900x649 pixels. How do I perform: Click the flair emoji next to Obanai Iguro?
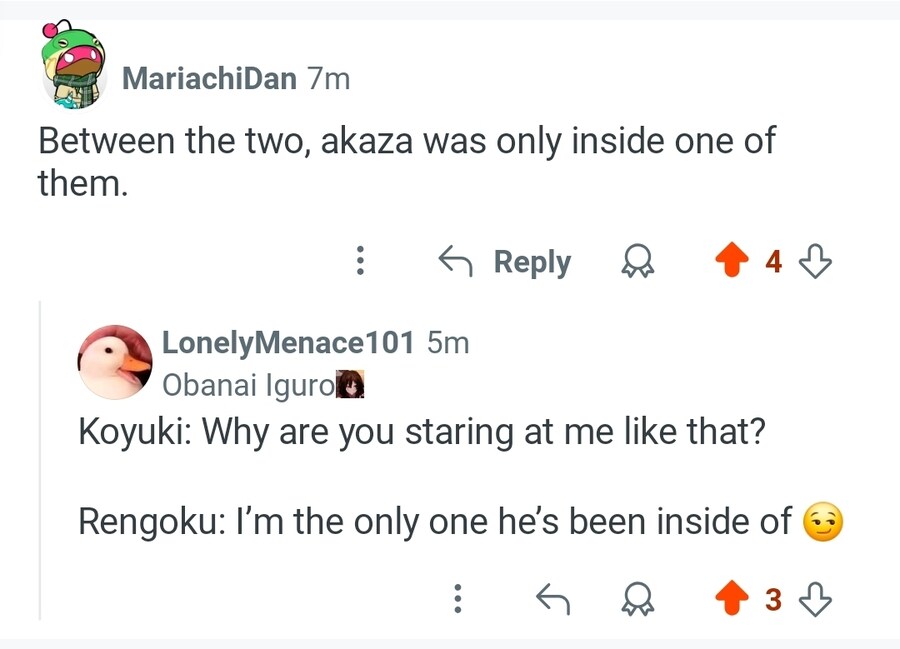(349, 384)
